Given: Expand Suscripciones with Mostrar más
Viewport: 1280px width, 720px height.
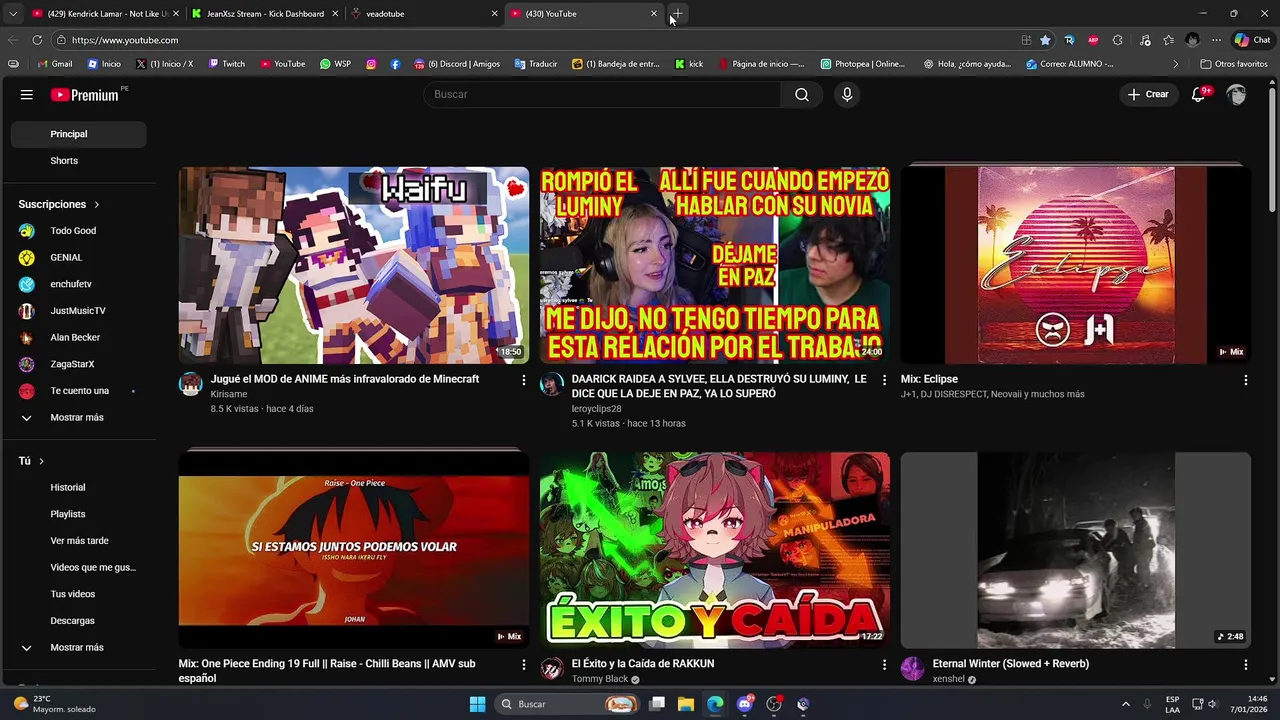Looking at the screenshot, I should (x=78, y=417).
